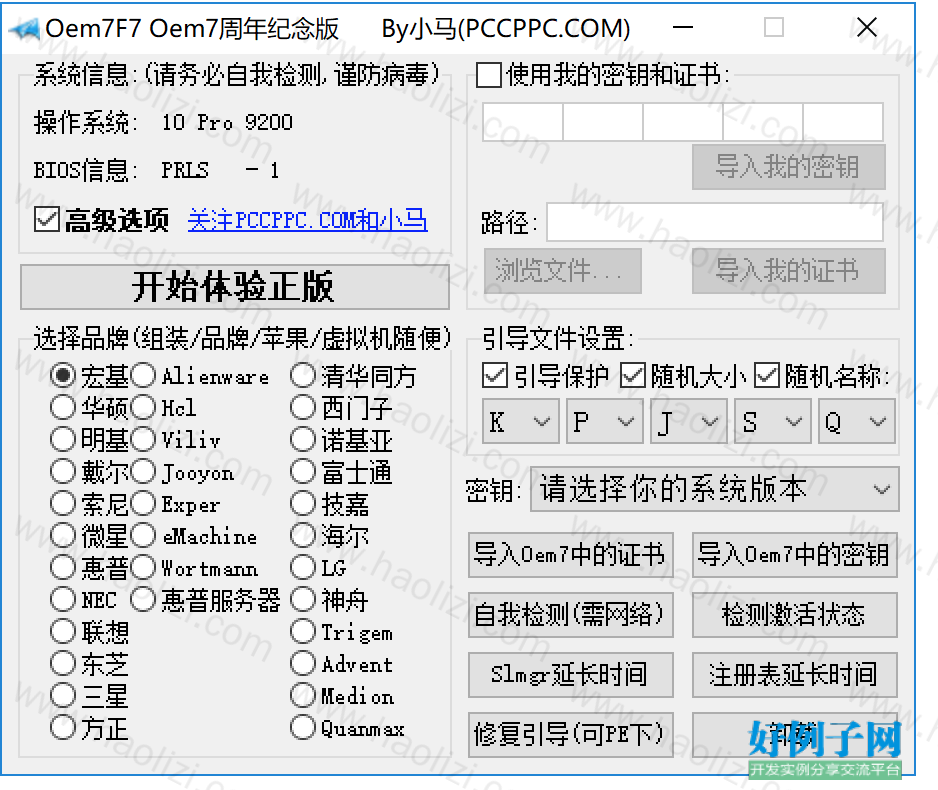The width and height of the screenshot is (938, 790).
Task: Click 检测激活状态 button
Action: coord(794,615)
